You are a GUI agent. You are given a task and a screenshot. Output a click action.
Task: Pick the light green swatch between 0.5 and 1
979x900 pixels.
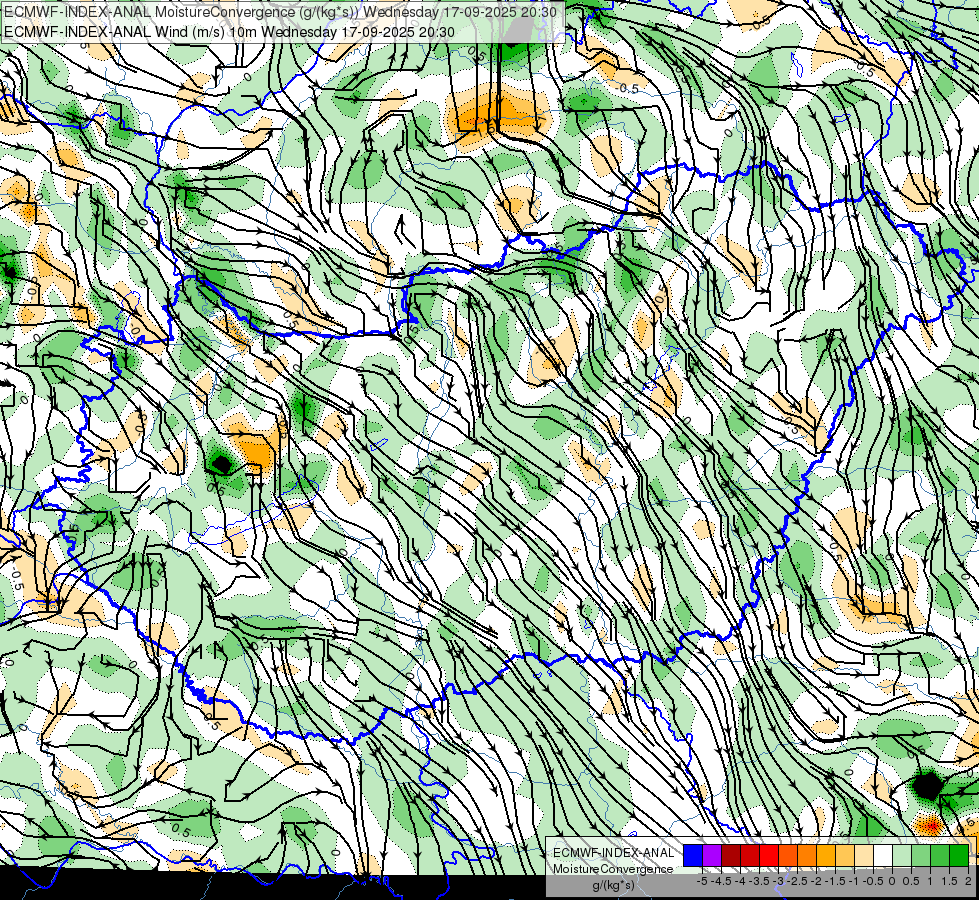tap(921, 856)
